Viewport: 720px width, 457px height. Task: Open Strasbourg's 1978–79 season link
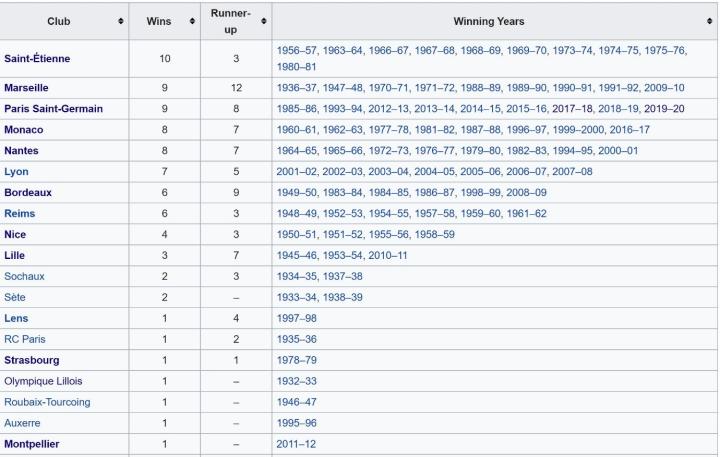pos(297,360)
